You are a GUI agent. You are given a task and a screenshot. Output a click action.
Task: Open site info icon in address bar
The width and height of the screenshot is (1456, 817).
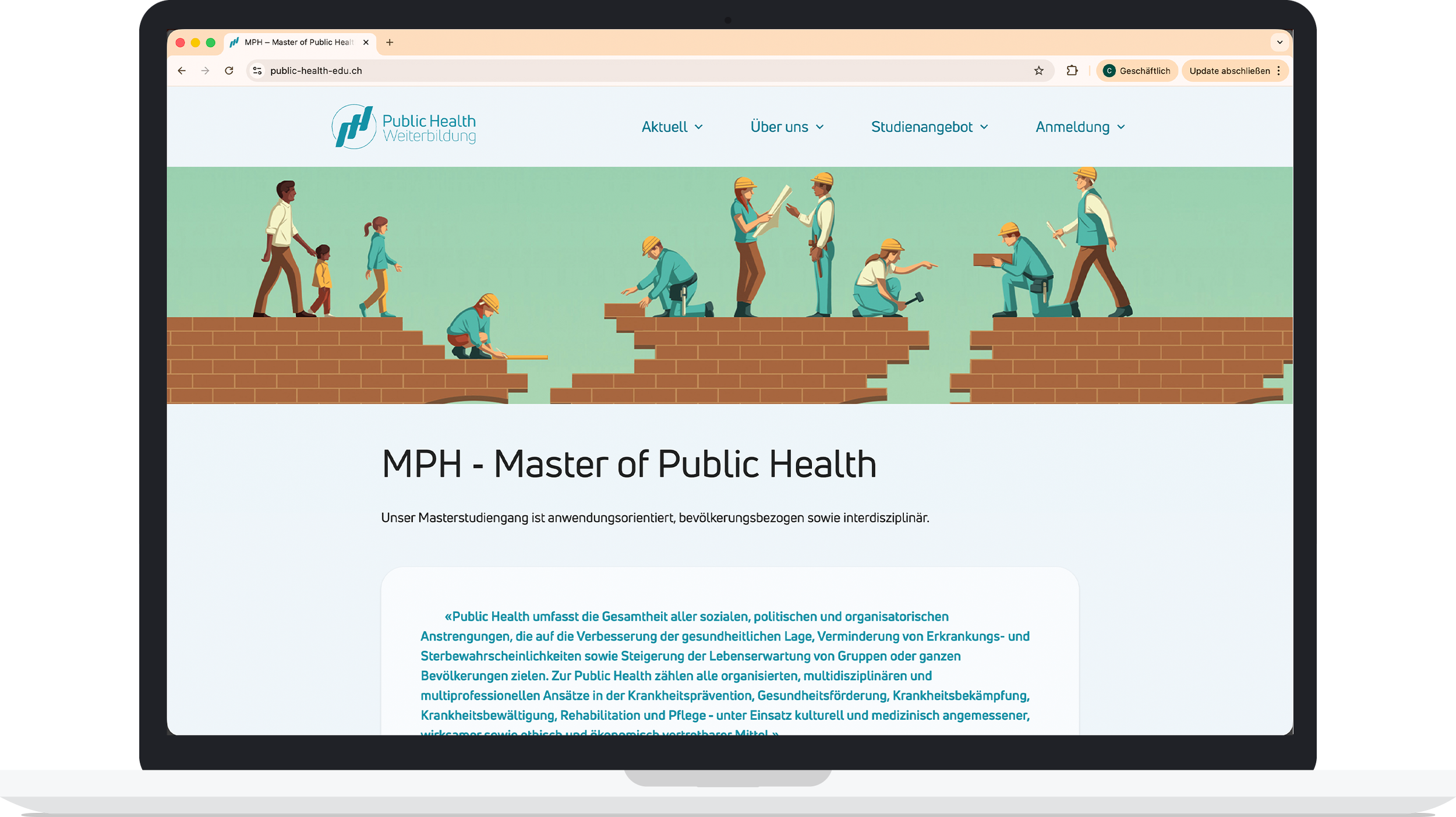tap(257, 70)
